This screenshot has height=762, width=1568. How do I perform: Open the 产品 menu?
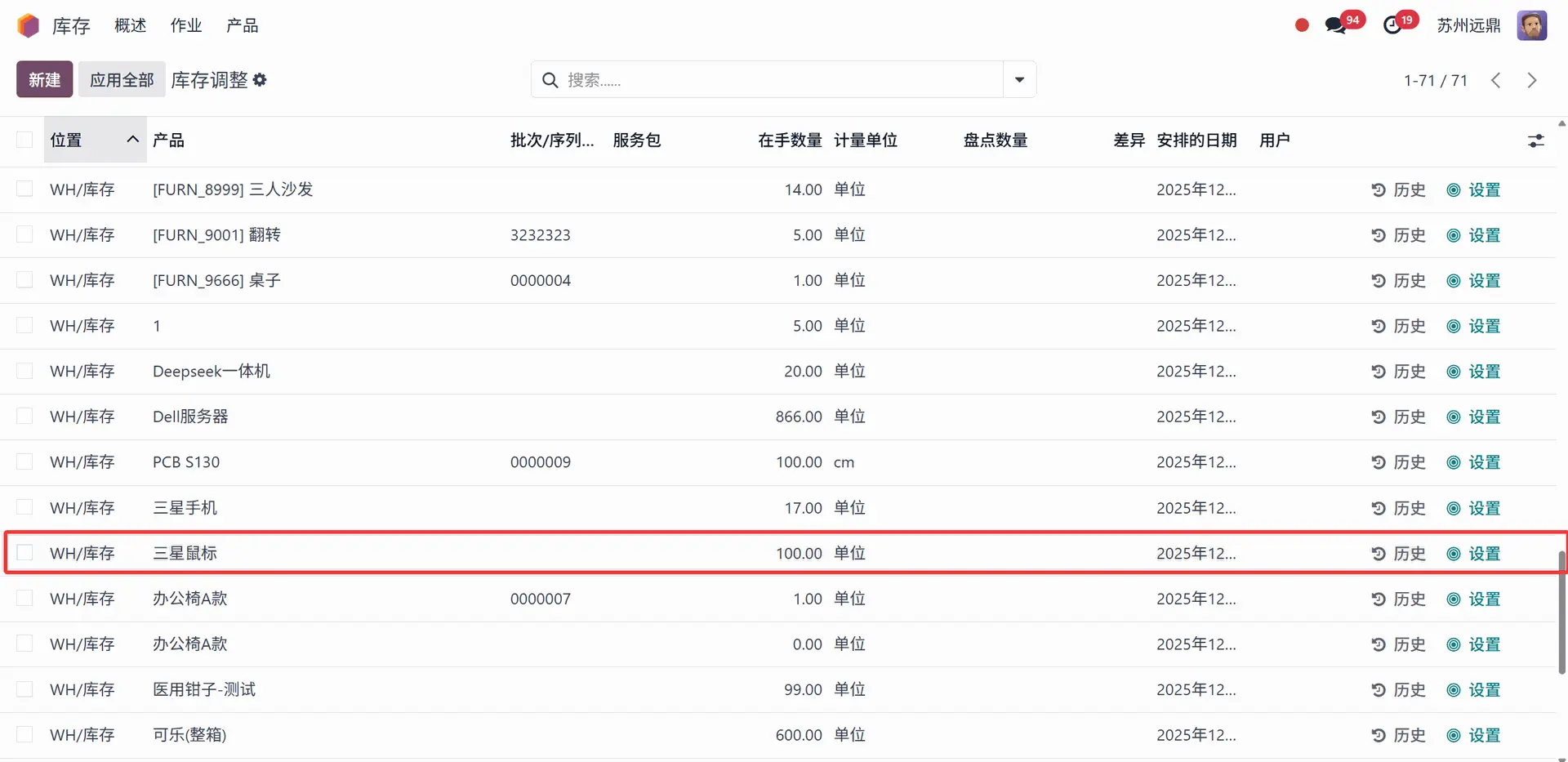(242, 25)
